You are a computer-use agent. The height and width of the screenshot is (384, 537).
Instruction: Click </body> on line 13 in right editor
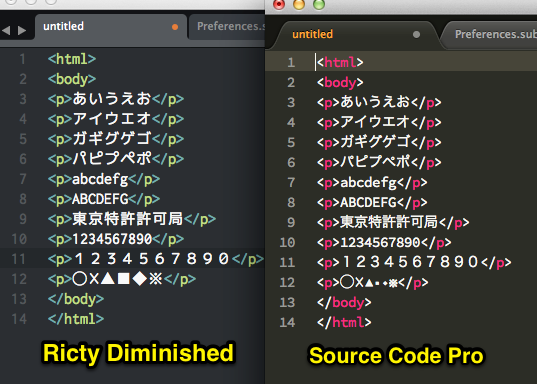[x=344, y=302]
